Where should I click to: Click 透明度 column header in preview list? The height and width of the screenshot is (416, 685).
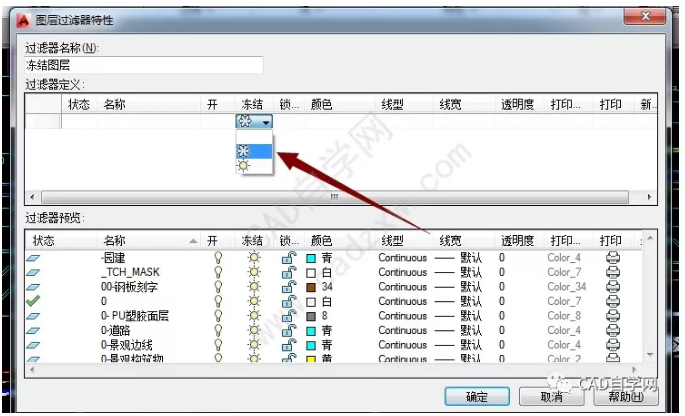517,240
